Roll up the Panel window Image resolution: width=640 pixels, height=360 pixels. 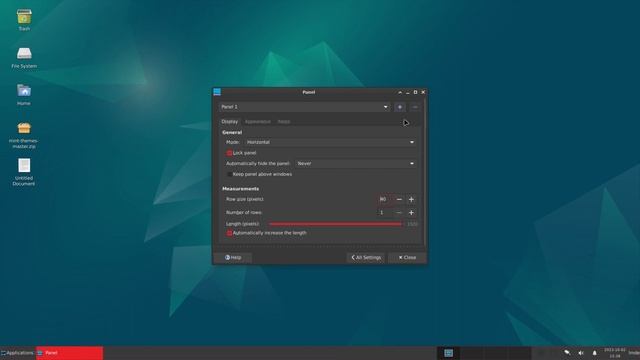coord(400,92)
